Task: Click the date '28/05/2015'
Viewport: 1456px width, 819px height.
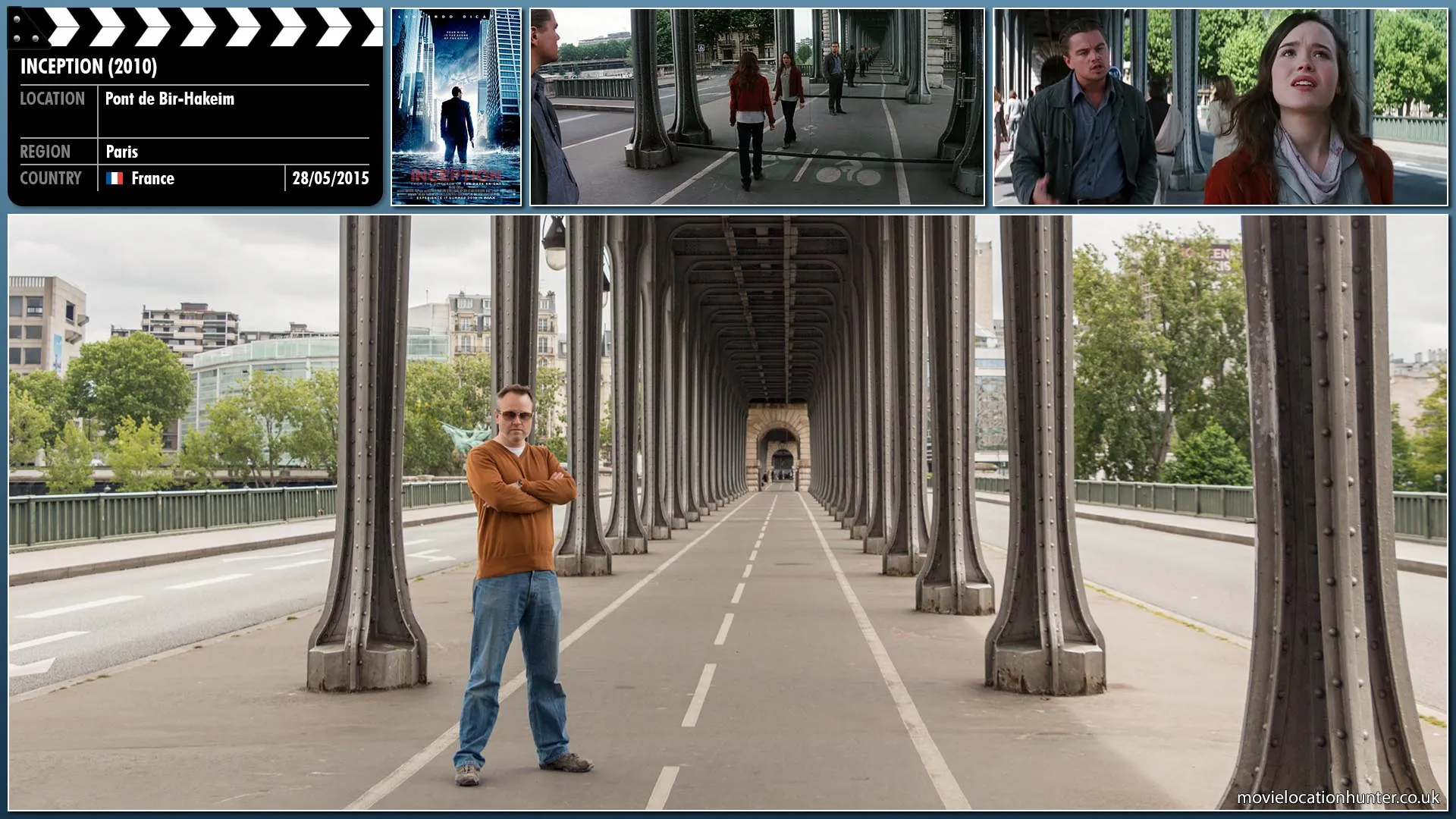Action: point(331,178)
